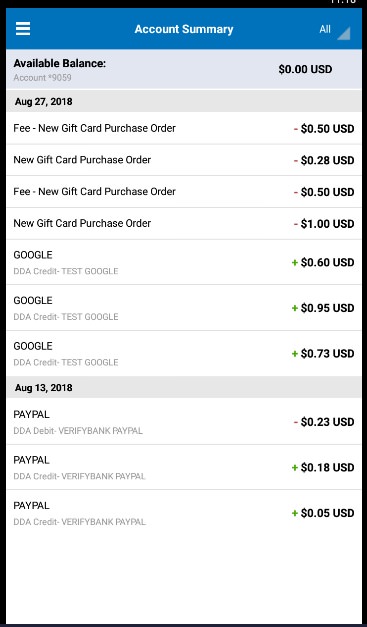The image size is (367, 627).
Task: Open the PAYPAL debit of $0.23
Action: click(x=184, y=422)
